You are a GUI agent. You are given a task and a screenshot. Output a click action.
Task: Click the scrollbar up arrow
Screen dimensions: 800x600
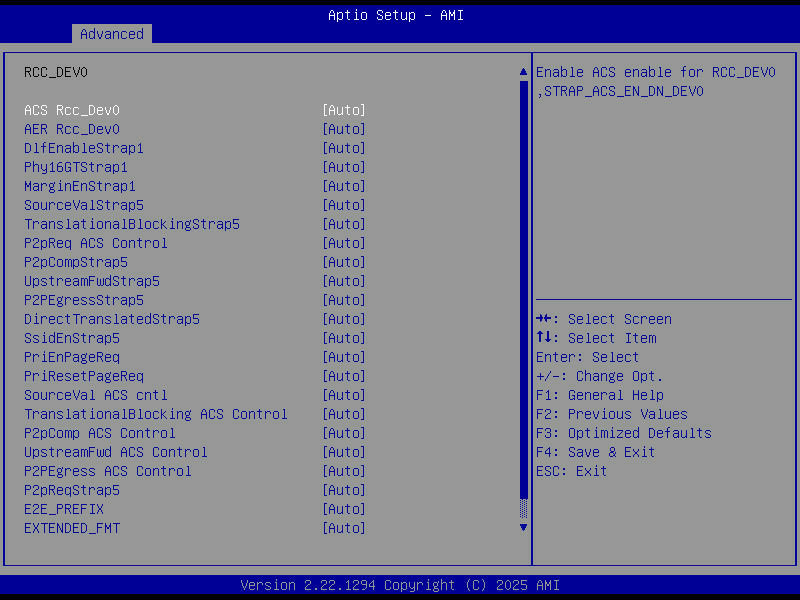coord(522,71)
